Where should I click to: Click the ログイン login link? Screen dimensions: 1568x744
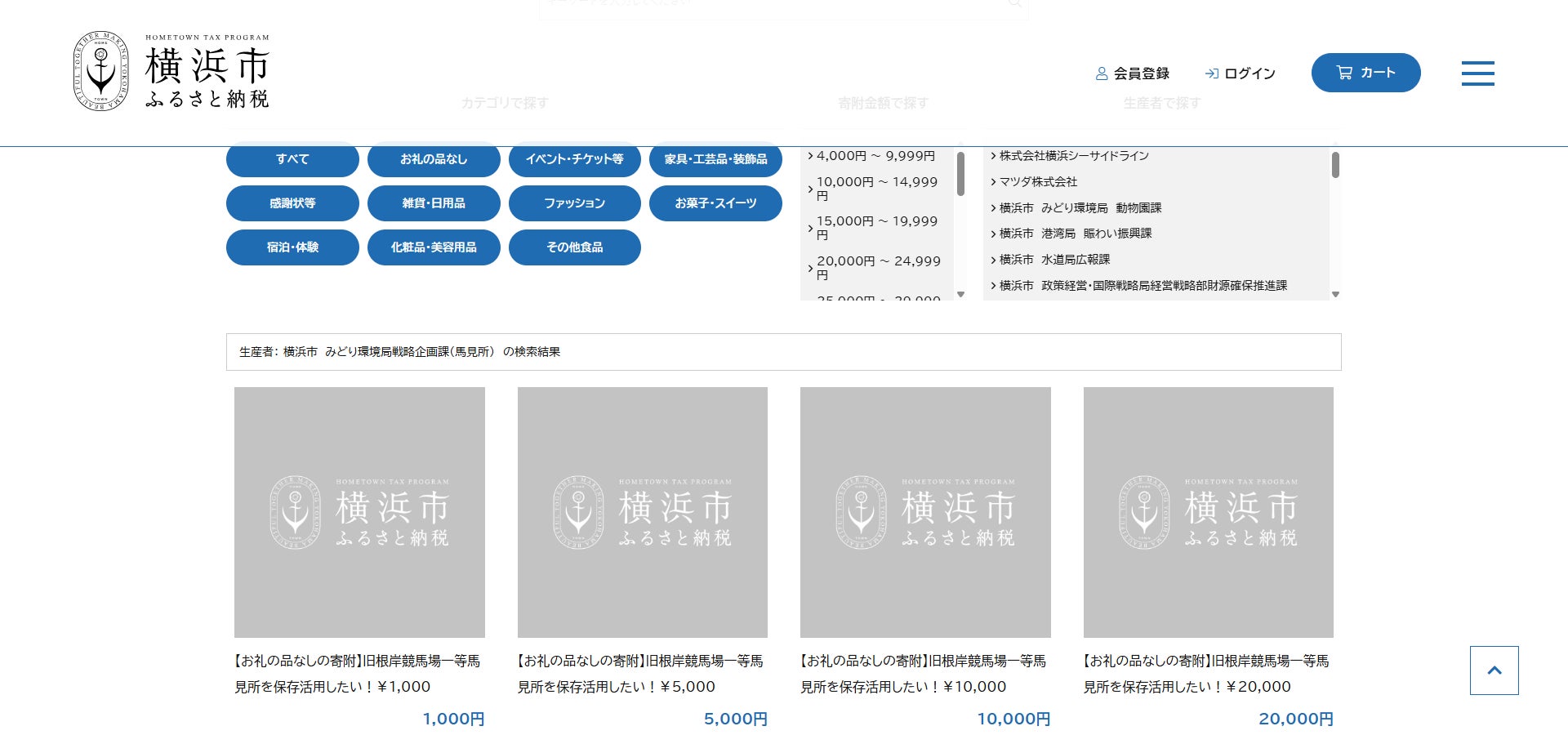(1240, 74)
